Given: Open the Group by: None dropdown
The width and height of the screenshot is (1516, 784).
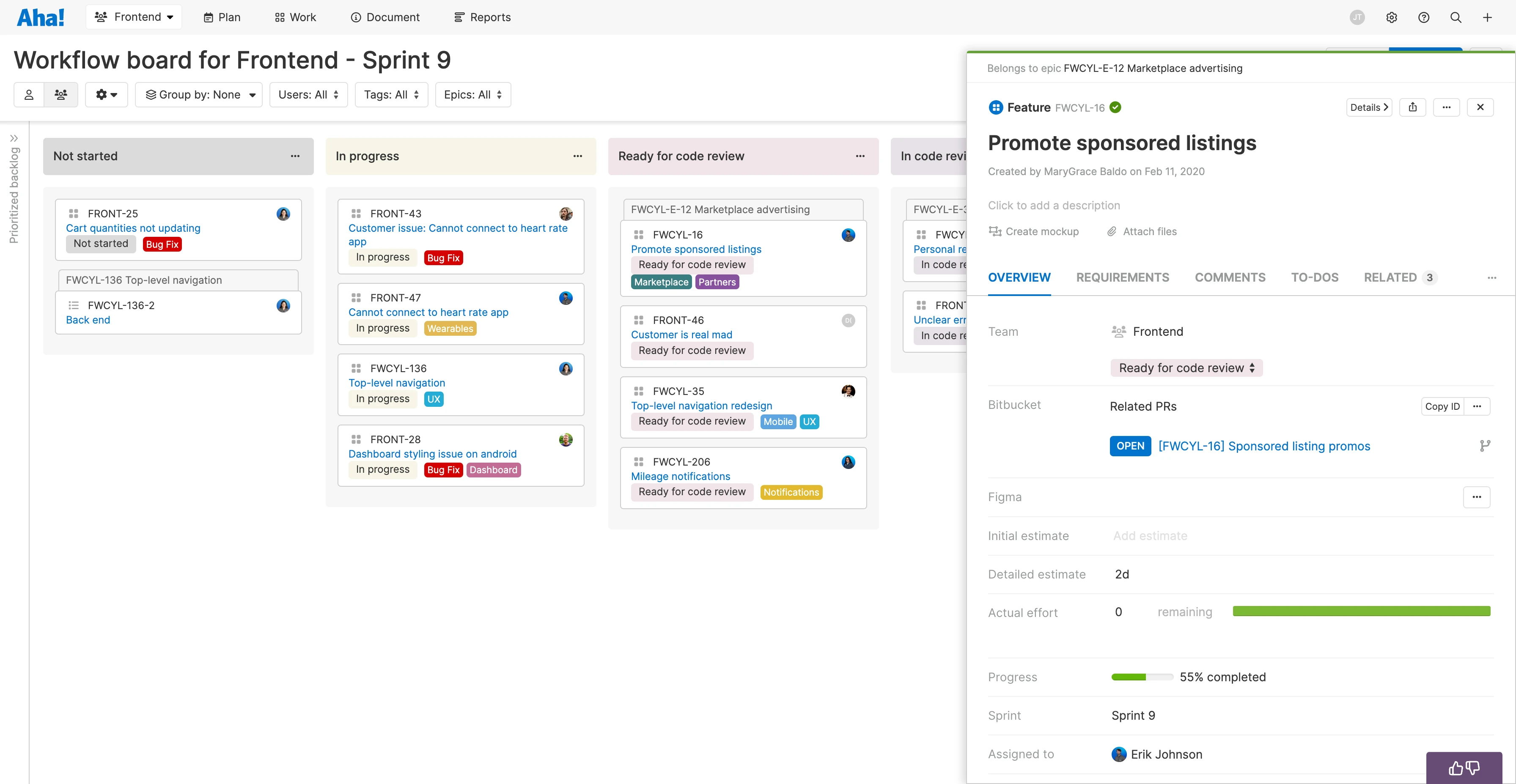Looking at the screenshot, I should pos(198,94).
